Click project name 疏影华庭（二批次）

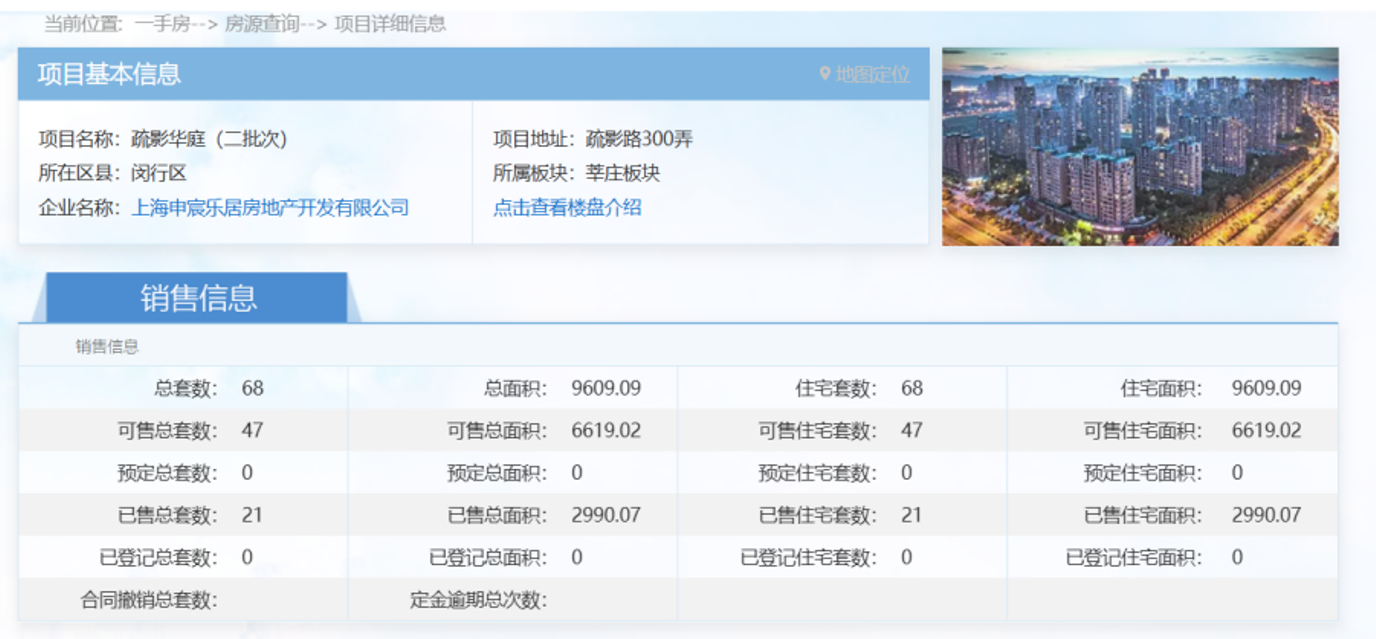coord(209,139)
